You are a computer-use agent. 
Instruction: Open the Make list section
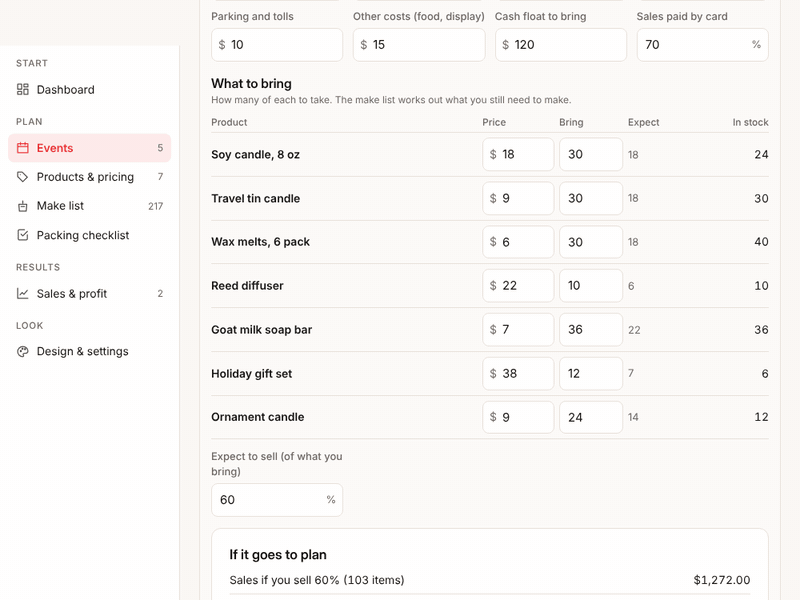click(x=89, y=206)
